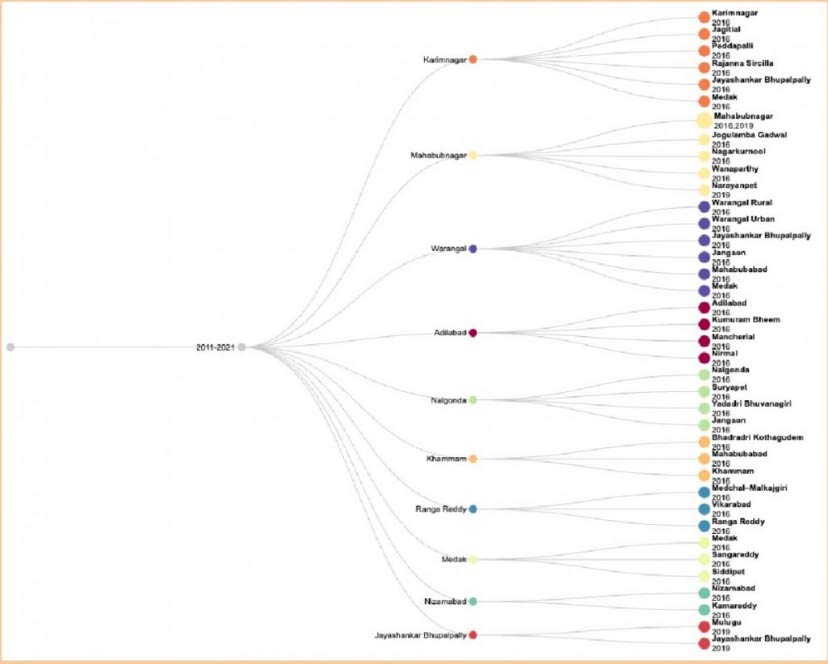
Task: Select the blue Medchal-Malkajgiri circle
Action: pos(704,492)
